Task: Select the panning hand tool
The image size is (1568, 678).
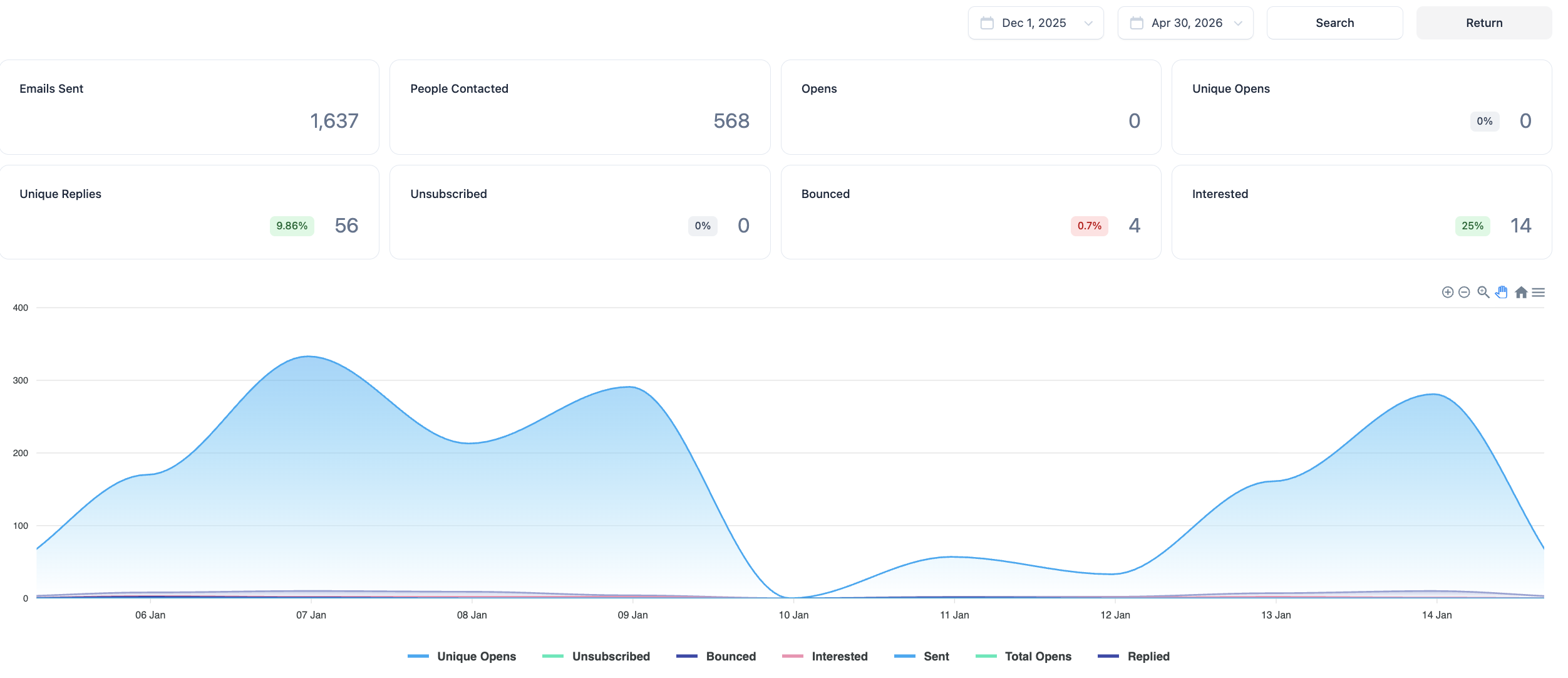Action: 1502,292
